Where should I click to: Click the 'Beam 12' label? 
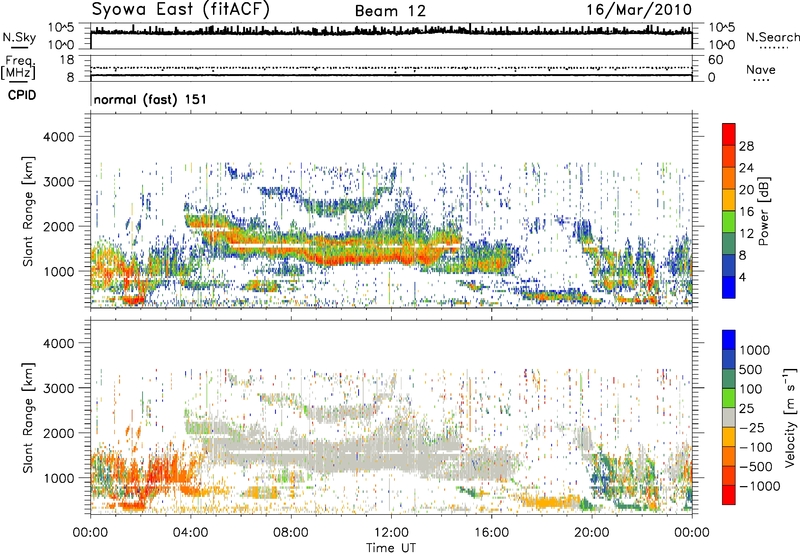(x=390, y=11)
